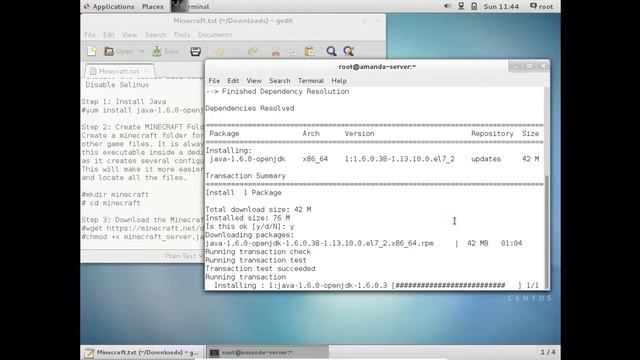Screen dimensions: 640x360
Task: Open gedit View menu
Action: (130, 35)
